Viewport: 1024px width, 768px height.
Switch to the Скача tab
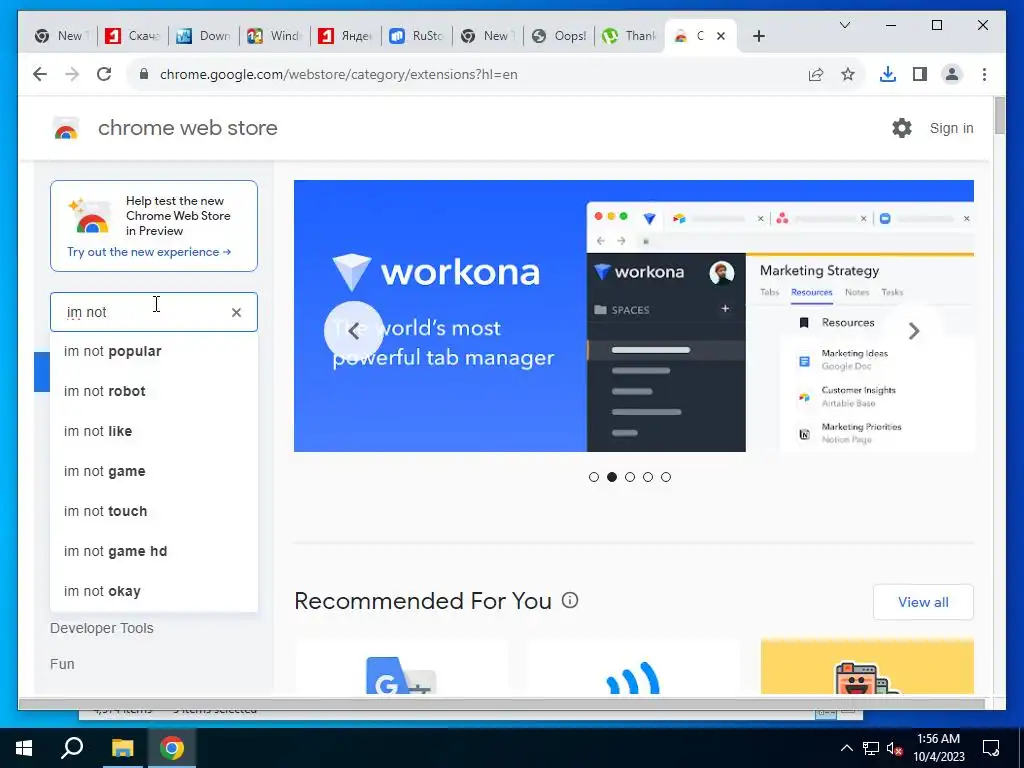(133, 36)
